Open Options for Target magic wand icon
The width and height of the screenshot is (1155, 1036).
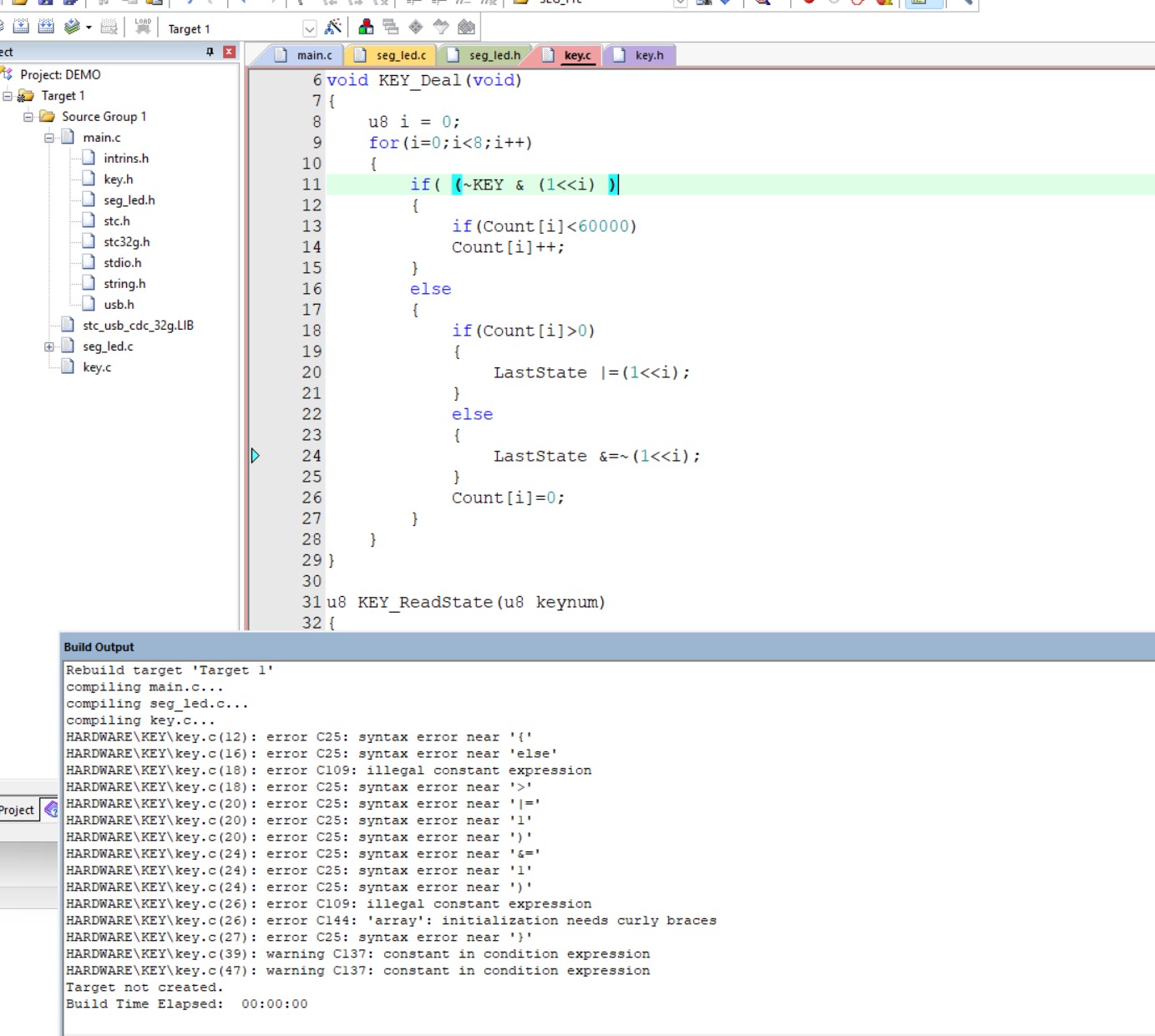tap(333, 27)
